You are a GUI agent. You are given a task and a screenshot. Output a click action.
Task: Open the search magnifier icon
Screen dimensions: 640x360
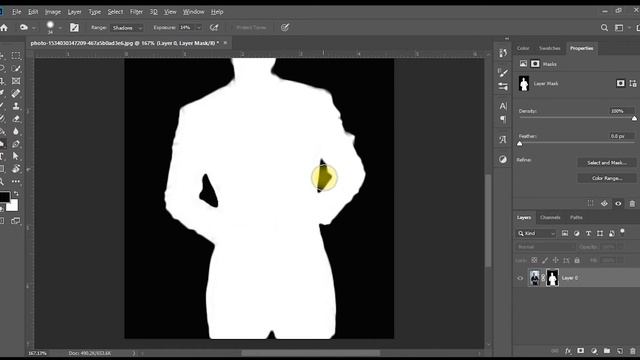coord(604,28)
